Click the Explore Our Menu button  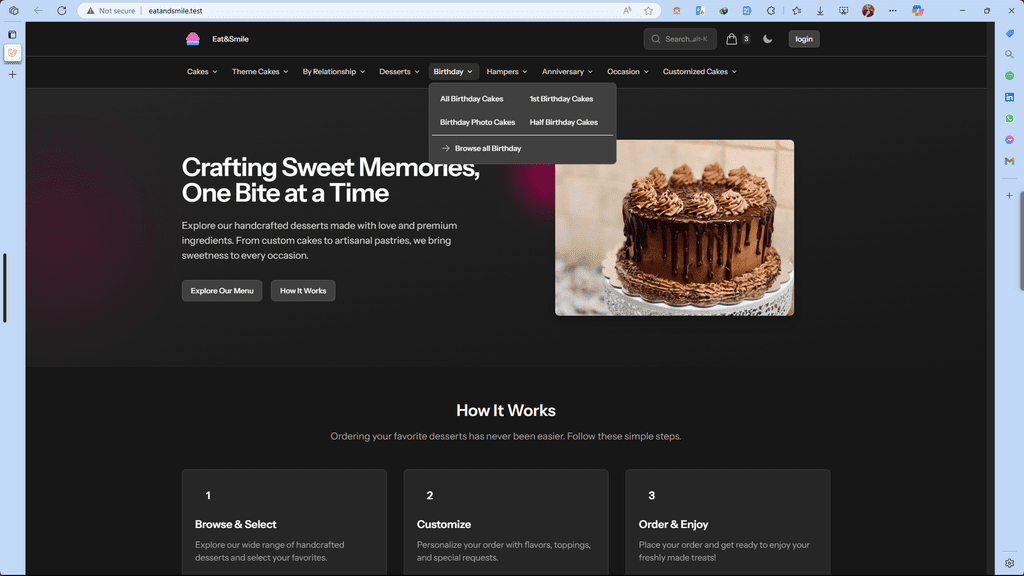pos(222,291)
